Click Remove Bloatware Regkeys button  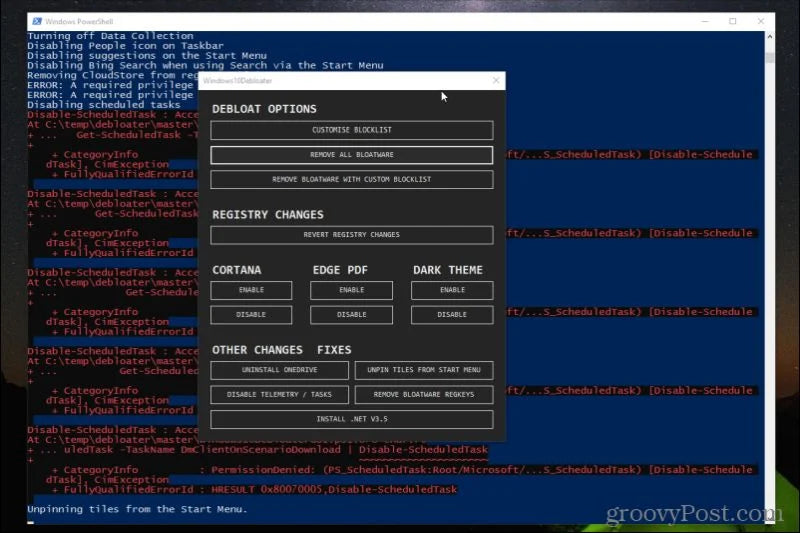tap(424, 395)
